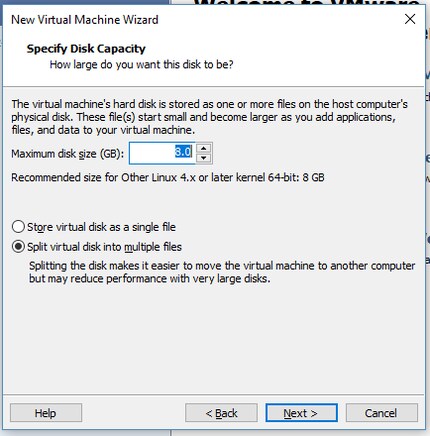430x436 pixels.
Task: Click inside the Maximum disk size field
Action: (x=162, y=153)
